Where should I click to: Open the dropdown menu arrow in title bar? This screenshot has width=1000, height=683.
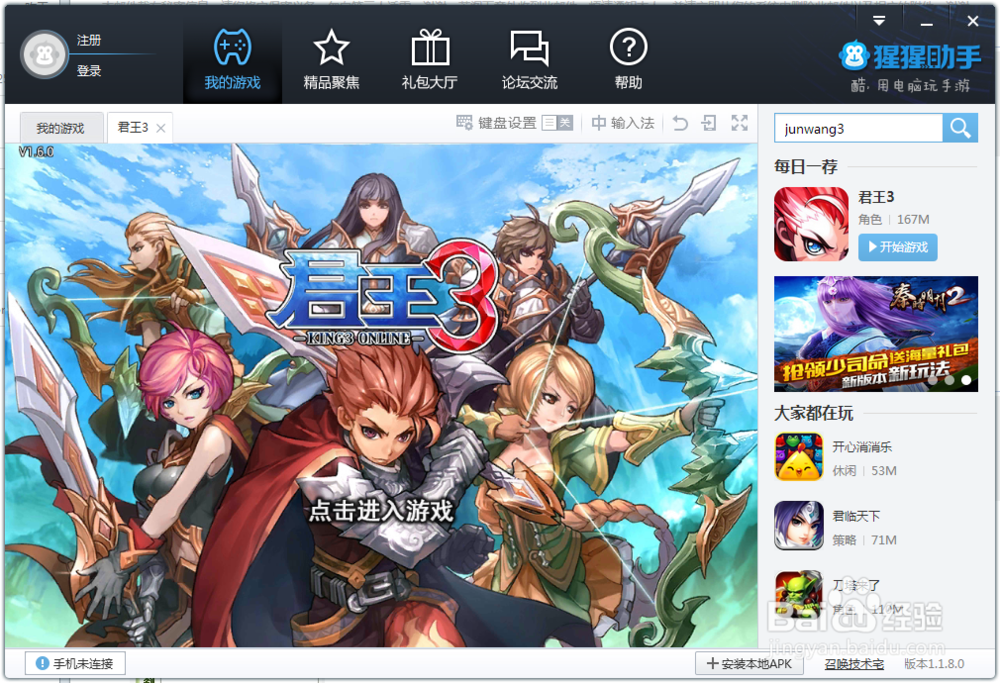click(879, 21)
